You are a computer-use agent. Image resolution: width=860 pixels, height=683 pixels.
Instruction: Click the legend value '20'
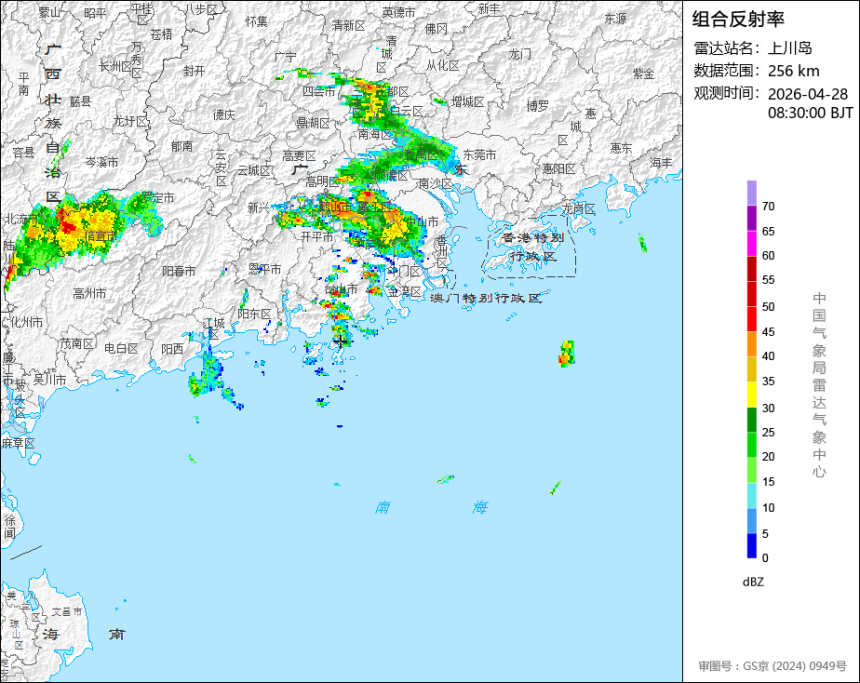[x=768, y=456]
